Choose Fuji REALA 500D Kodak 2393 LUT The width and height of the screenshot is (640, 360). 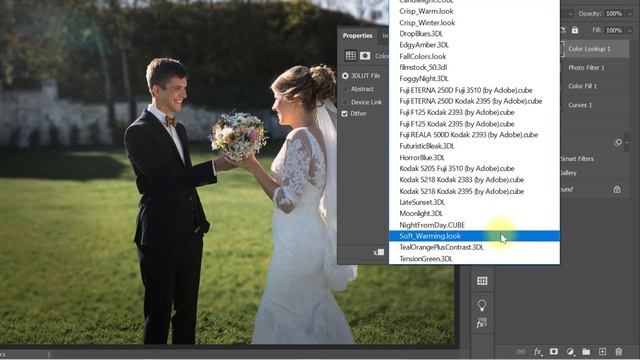click(x=474, y=135)
